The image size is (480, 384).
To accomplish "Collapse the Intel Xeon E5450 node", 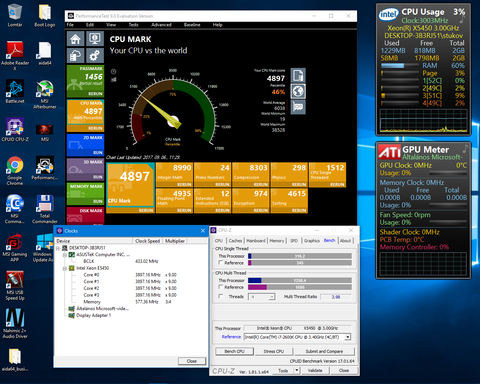I will tap(65, 268).
